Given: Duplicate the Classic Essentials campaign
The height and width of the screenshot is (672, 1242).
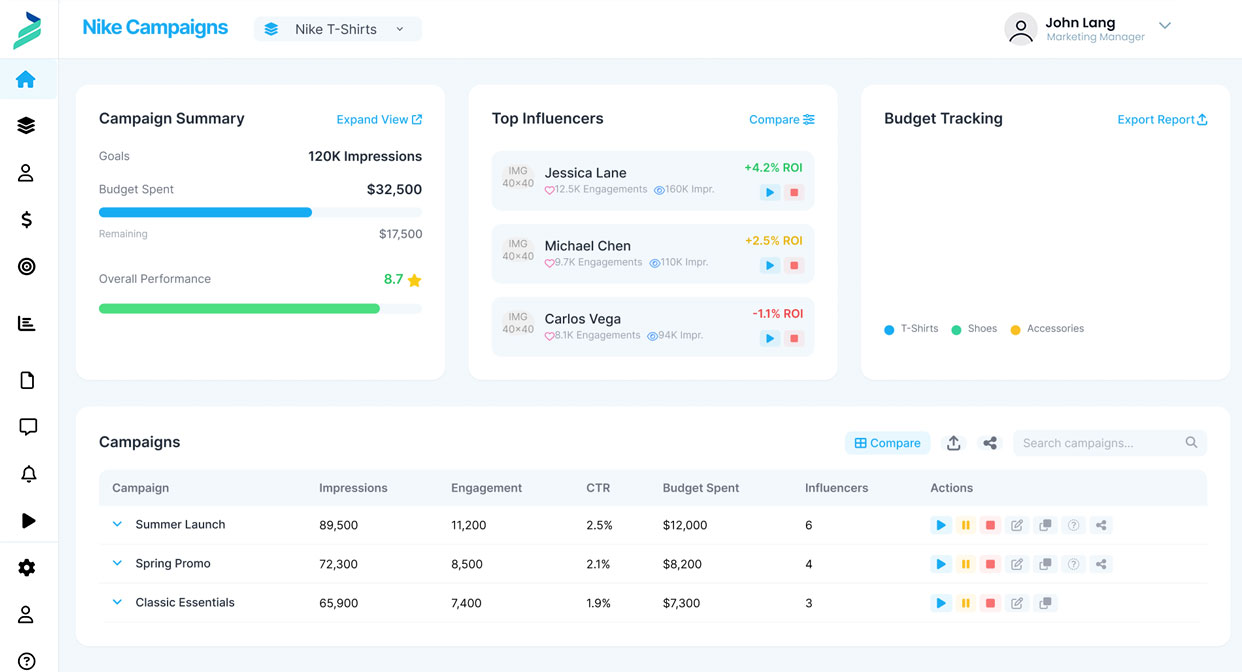Looking at the screenshot, I should click(1045, 603).
